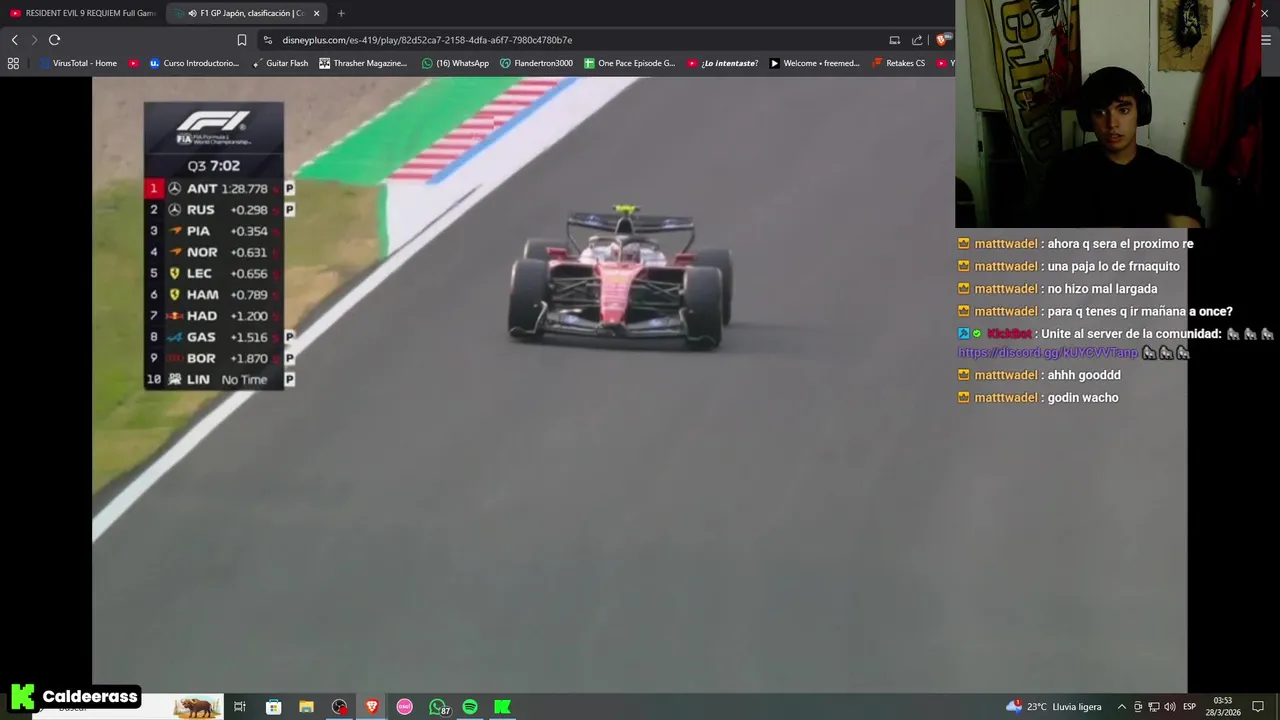Open Task View on the taskbar
Image resolution: width=1280 pixels, height=720 pixels.
point(240,707)
